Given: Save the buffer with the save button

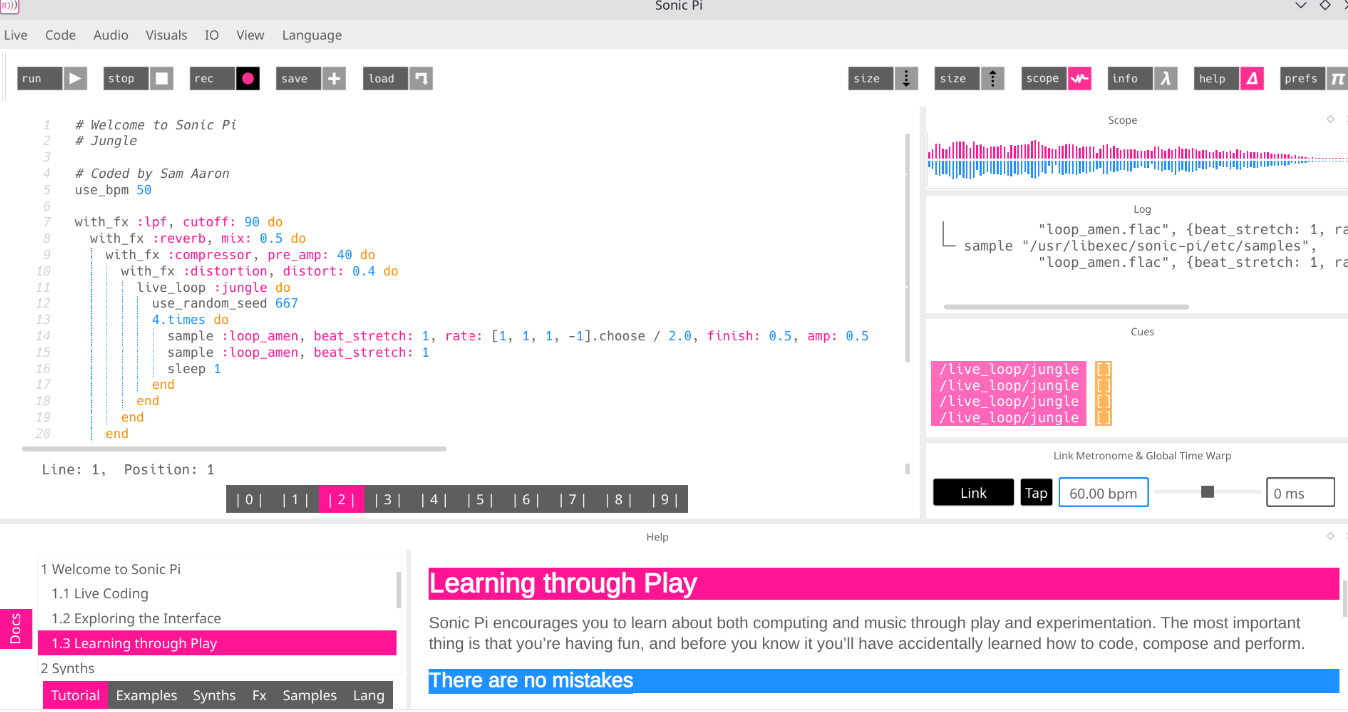Looking at the screenshot, I should pyautogui.click(x=312, y=79).
